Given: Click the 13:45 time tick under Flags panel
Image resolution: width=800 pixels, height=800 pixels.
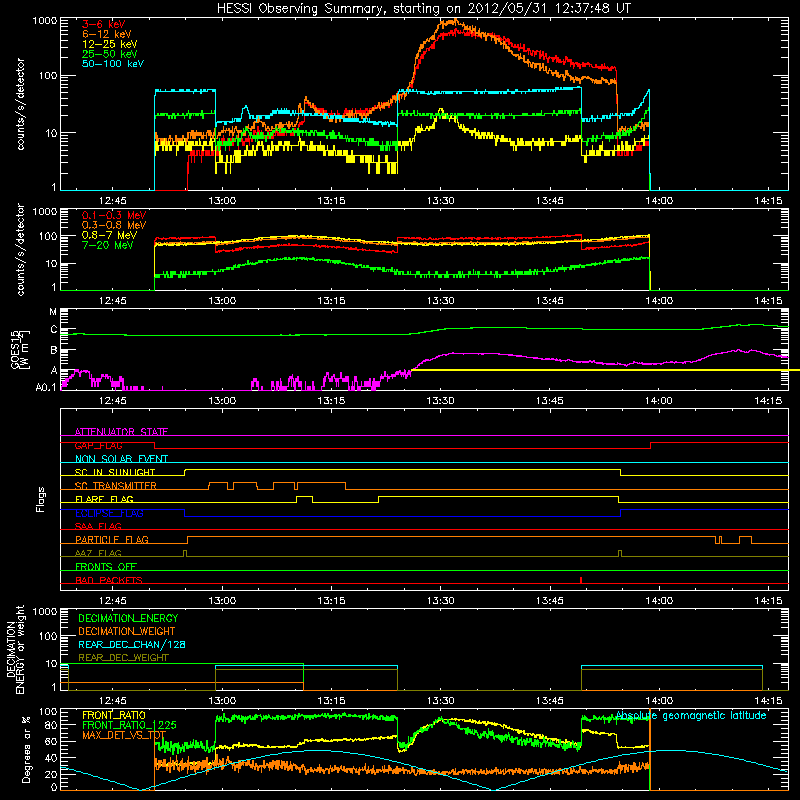Looking at the screenshot, I should point(549,601).
